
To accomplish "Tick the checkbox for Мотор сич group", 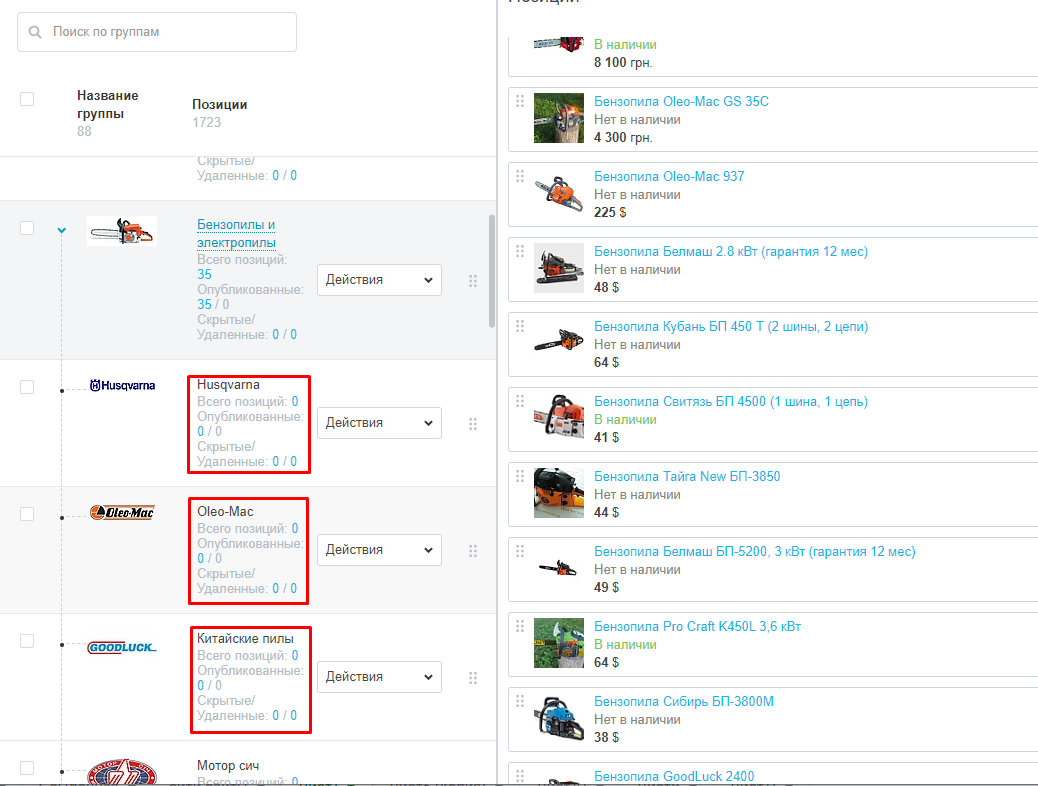I will 27,767.
